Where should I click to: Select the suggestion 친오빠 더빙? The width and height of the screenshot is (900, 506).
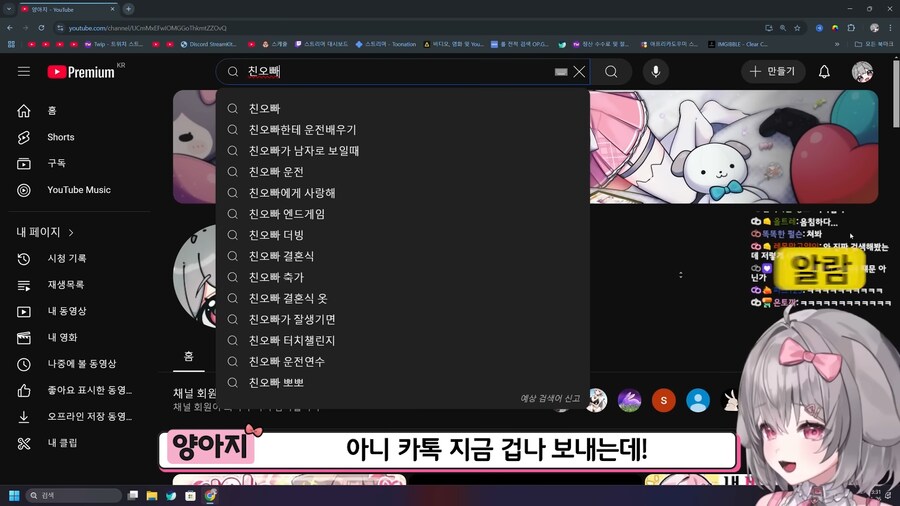pyautogui.click(x=403, y=235)
